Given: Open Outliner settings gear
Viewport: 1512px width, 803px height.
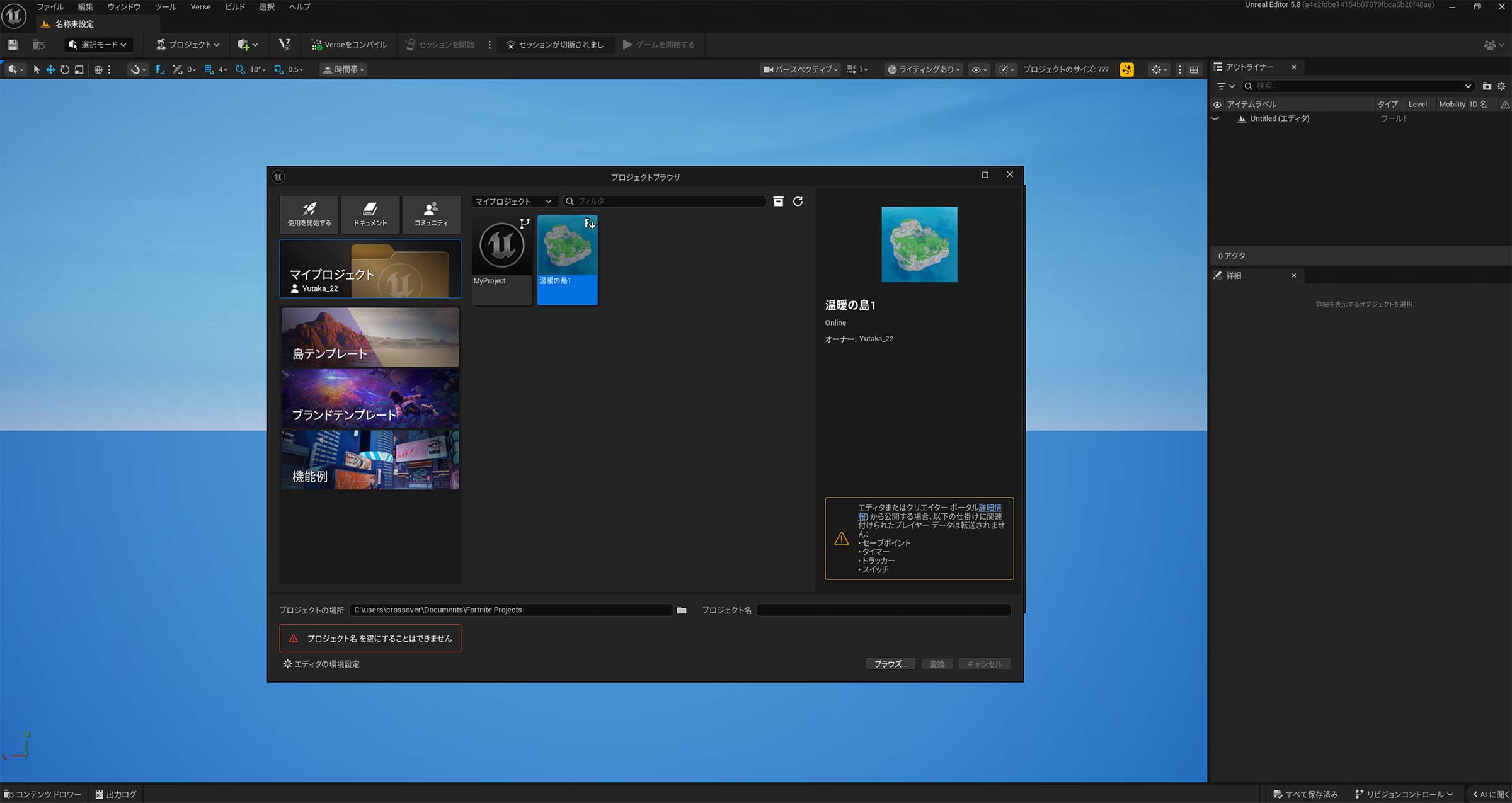Looking at the screenshot, I should tap(1501, 86).
